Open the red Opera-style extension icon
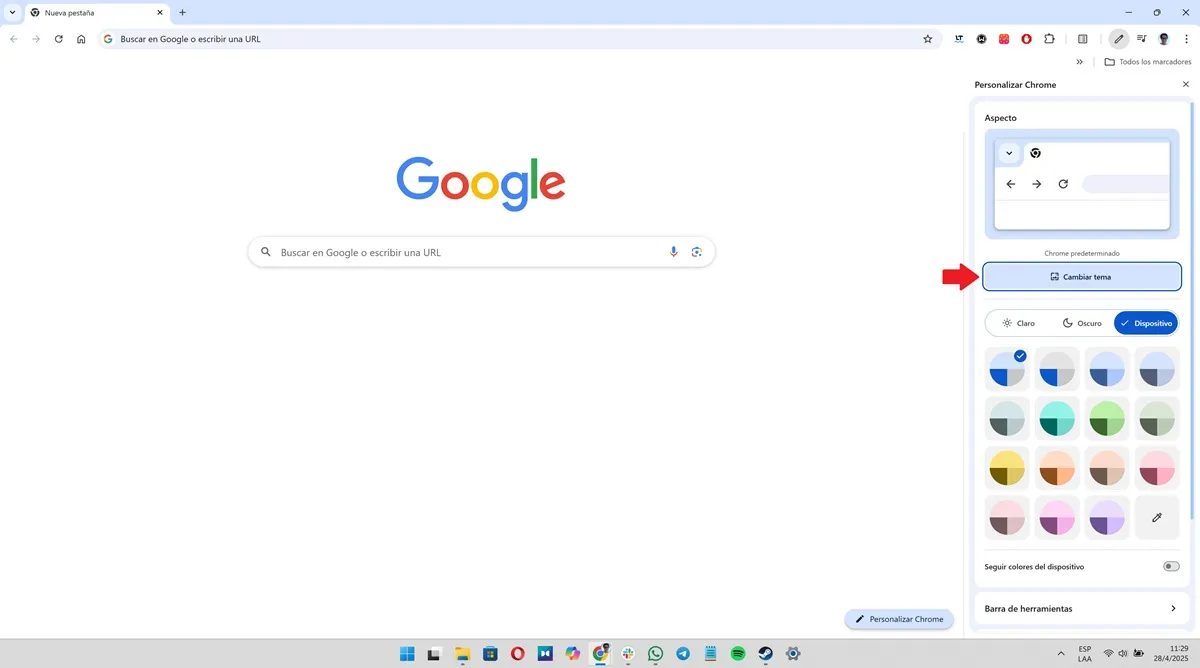The height and width of the screenshot is (668, 1200). (1027, 39)
